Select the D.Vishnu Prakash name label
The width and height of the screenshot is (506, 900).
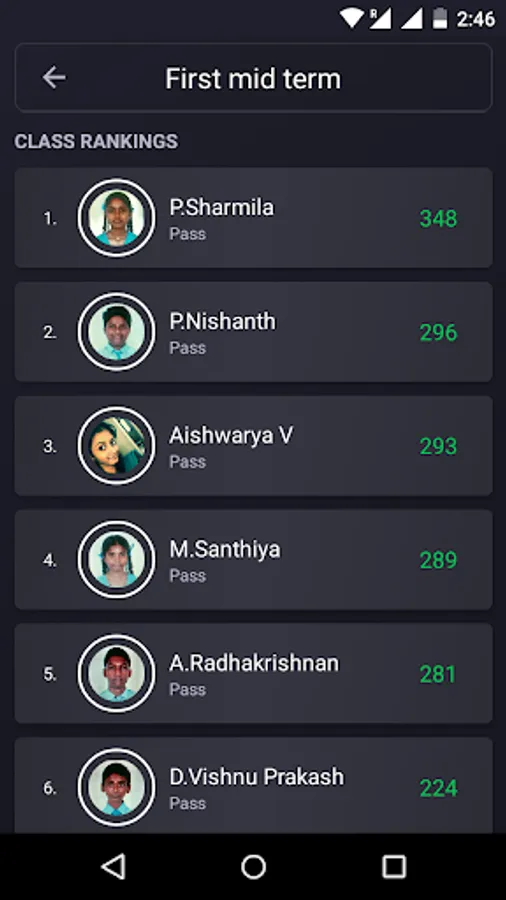pos(256,777)
